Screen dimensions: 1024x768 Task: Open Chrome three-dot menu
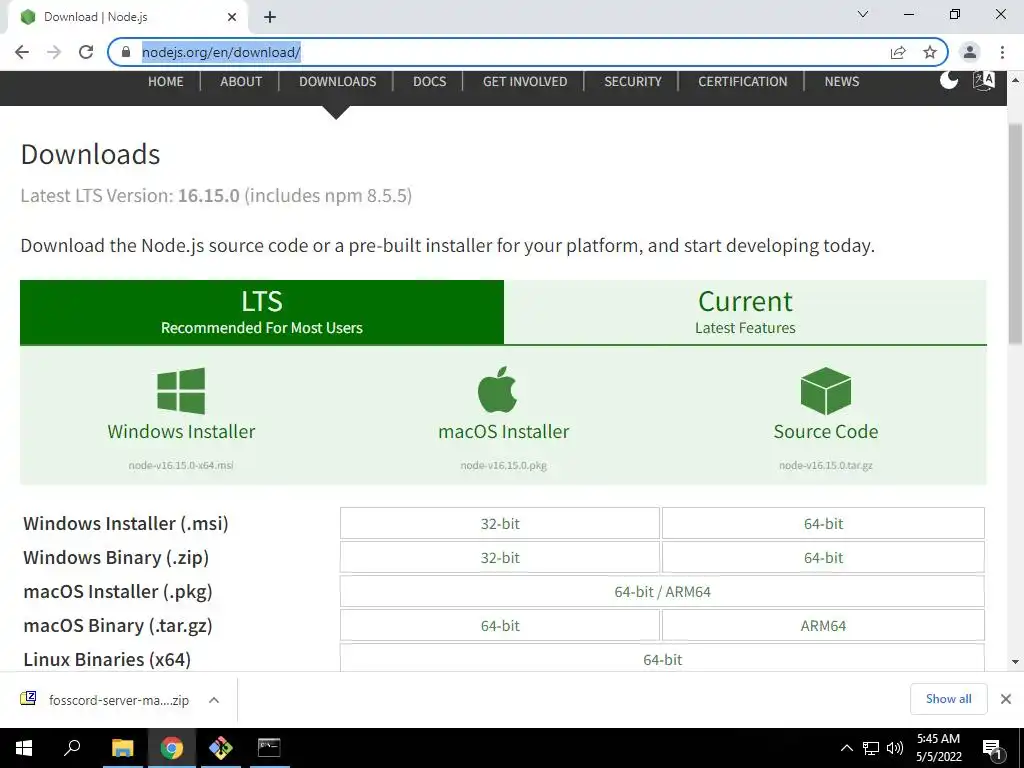1002,52
